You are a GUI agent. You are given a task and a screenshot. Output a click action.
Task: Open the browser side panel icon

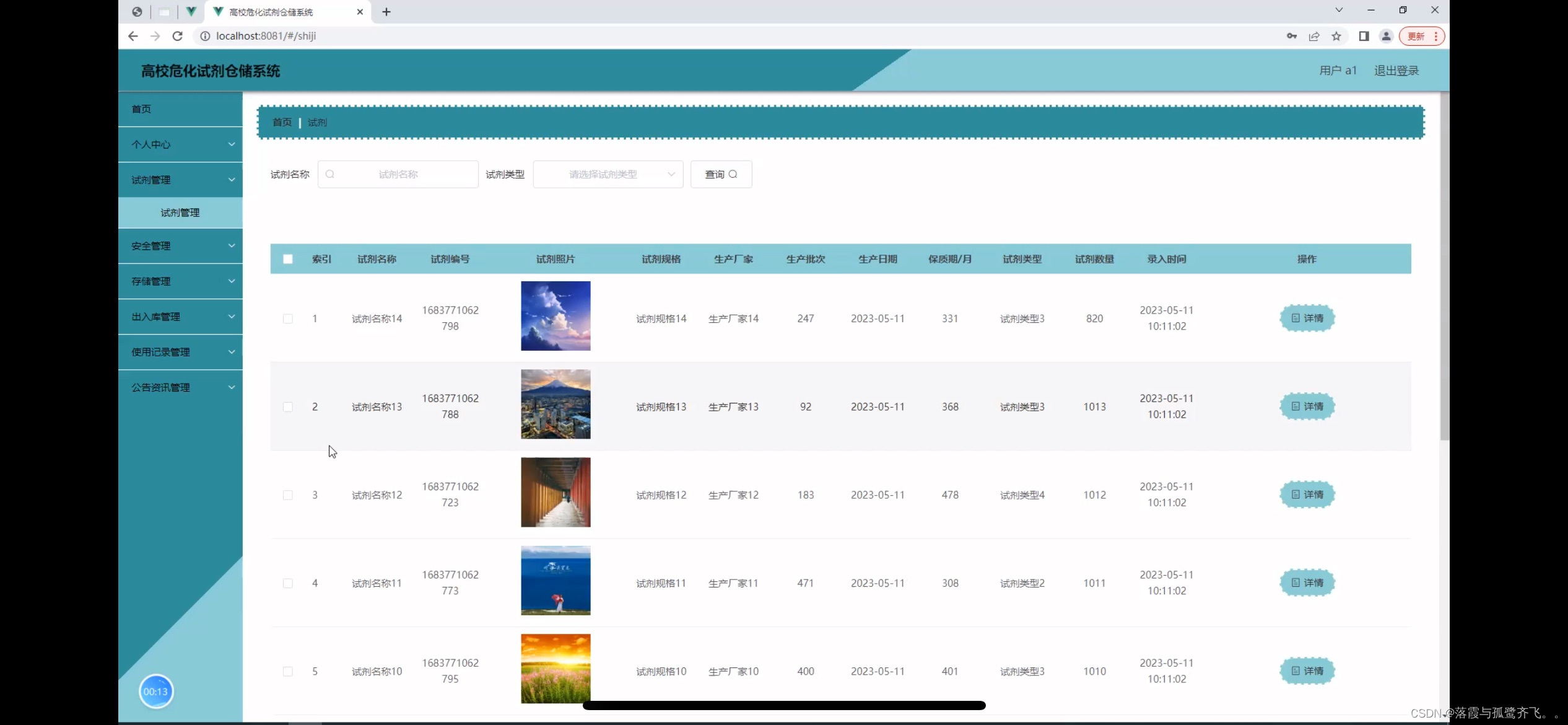1364,36
